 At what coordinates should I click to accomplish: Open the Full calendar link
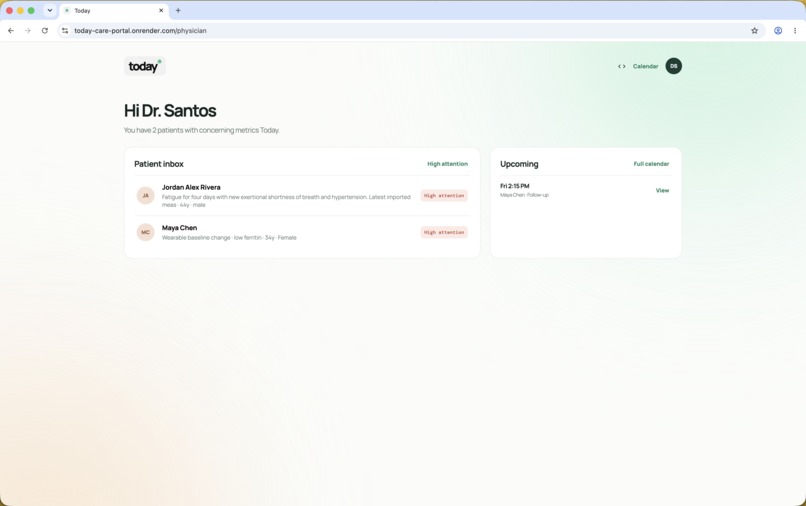651,164
